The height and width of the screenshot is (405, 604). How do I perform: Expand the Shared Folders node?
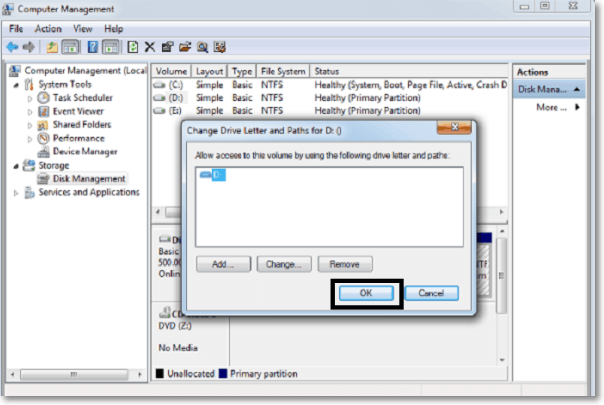pyautogui.click(x=30, y=126)
